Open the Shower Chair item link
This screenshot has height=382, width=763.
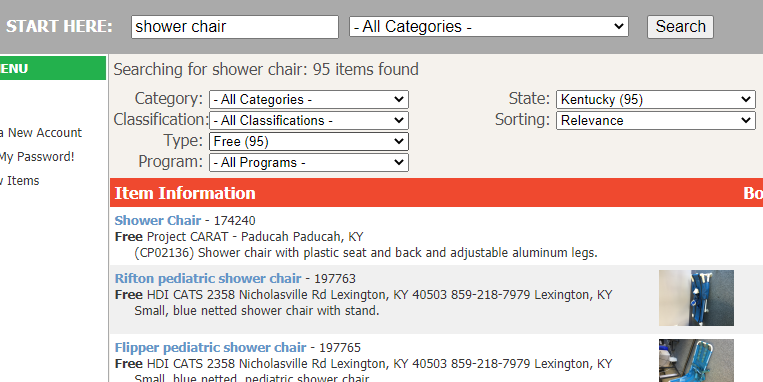pos(158,220)
